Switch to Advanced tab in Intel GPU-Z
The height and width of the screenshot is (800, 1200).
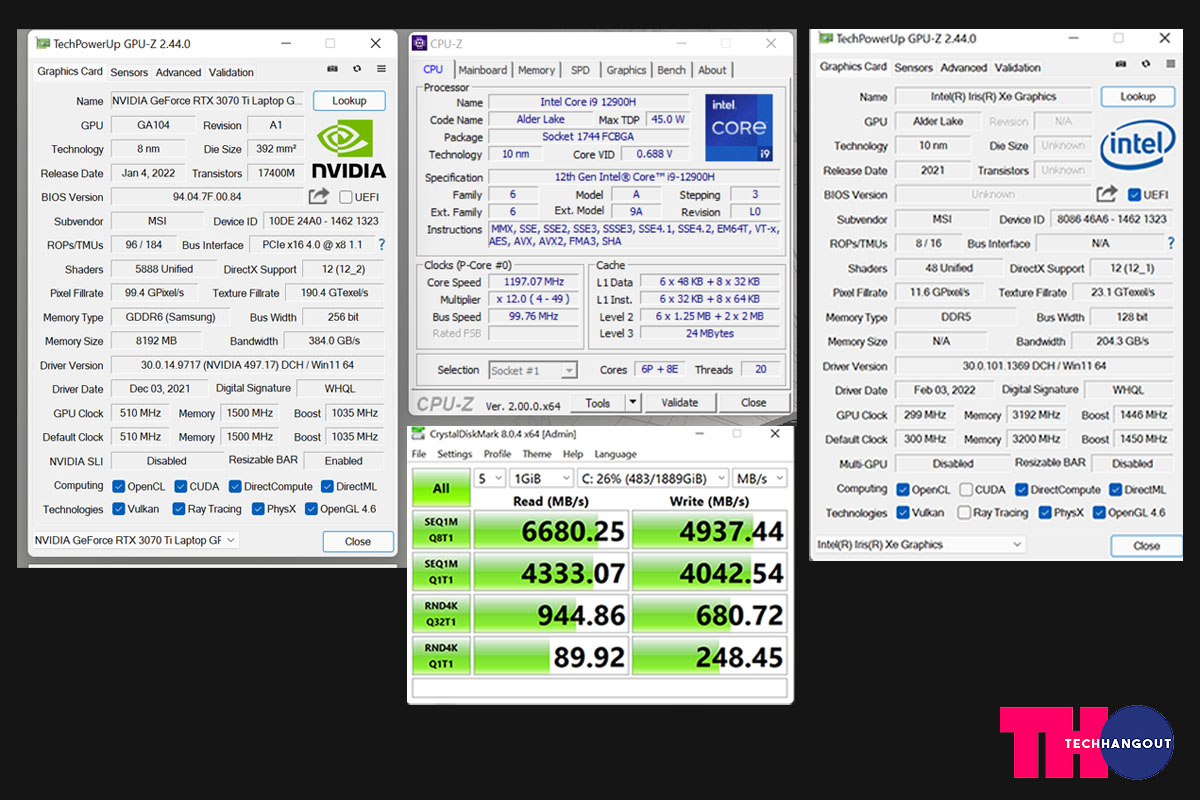pyautogui.click(x=964, y=67)
